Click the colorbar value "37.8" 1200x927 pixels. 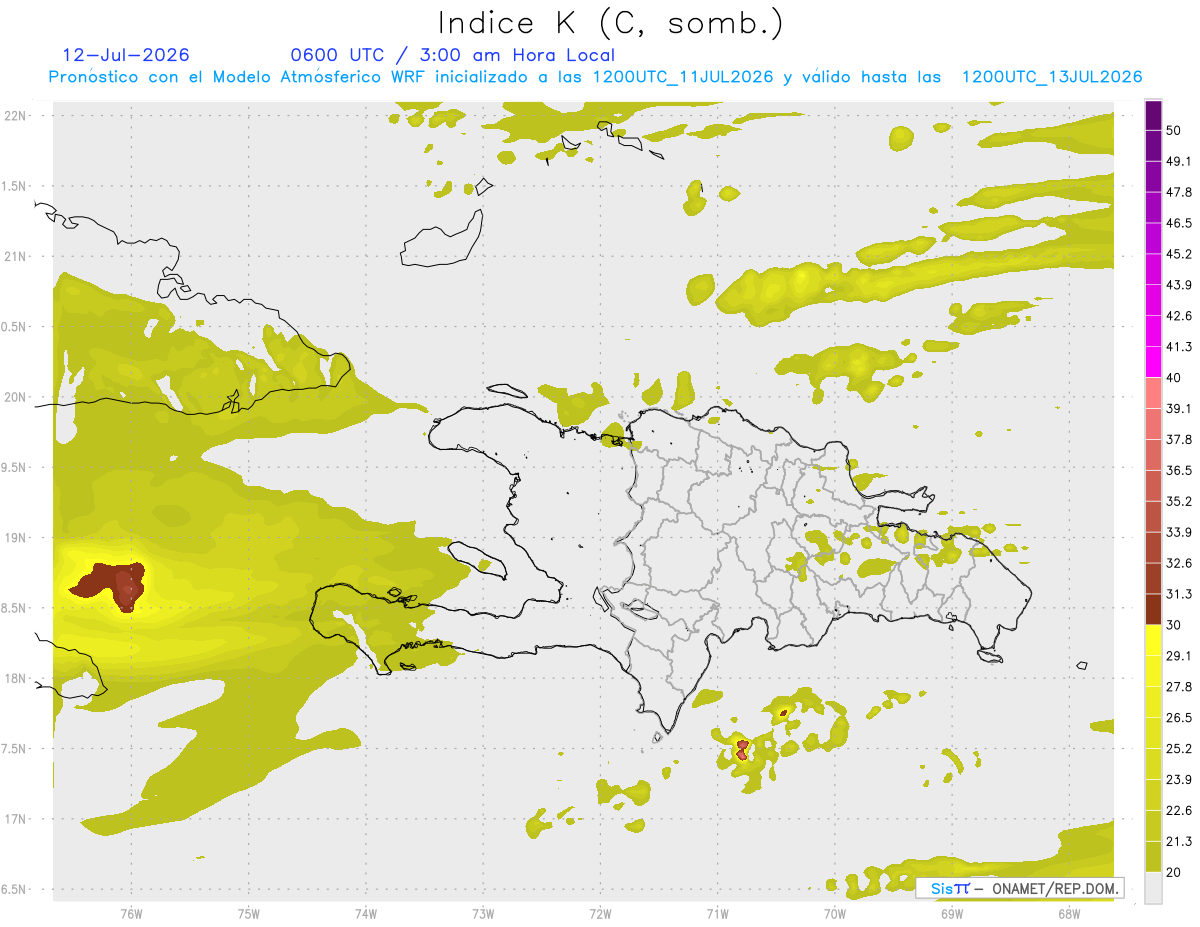point(1179,440)
